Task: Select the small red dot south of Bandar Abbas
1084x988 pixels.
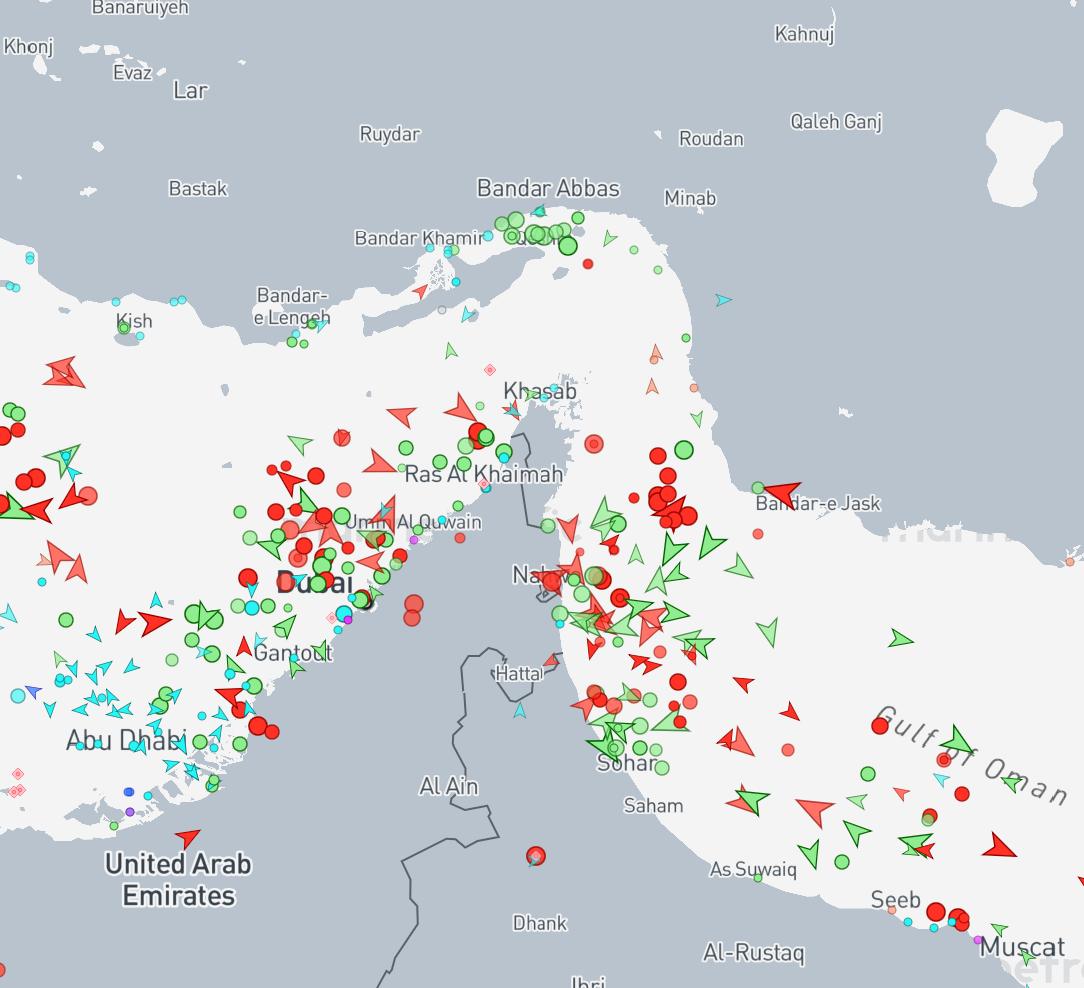Action: click(588, 264)
